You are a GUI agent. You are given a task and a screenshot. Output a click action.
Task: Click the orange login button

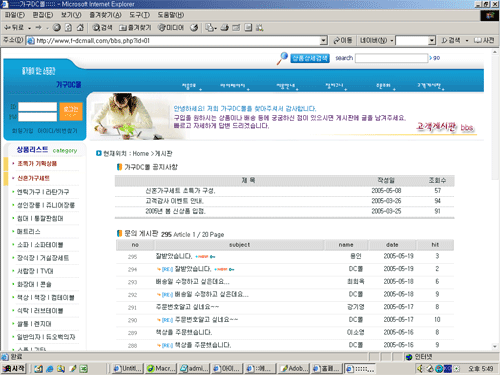(x=71, y=111)
